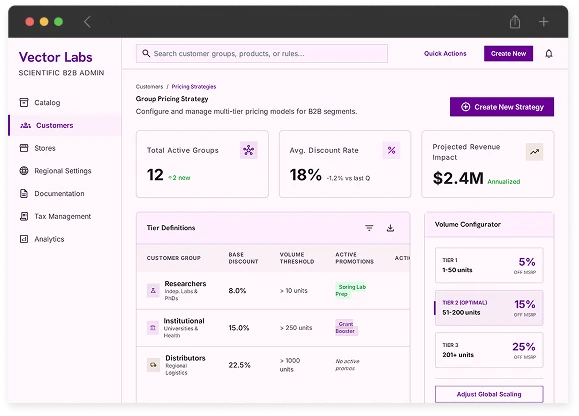Click the 15.0% base discount value
The width and height of the screenshot is (579, 416).
239,327
